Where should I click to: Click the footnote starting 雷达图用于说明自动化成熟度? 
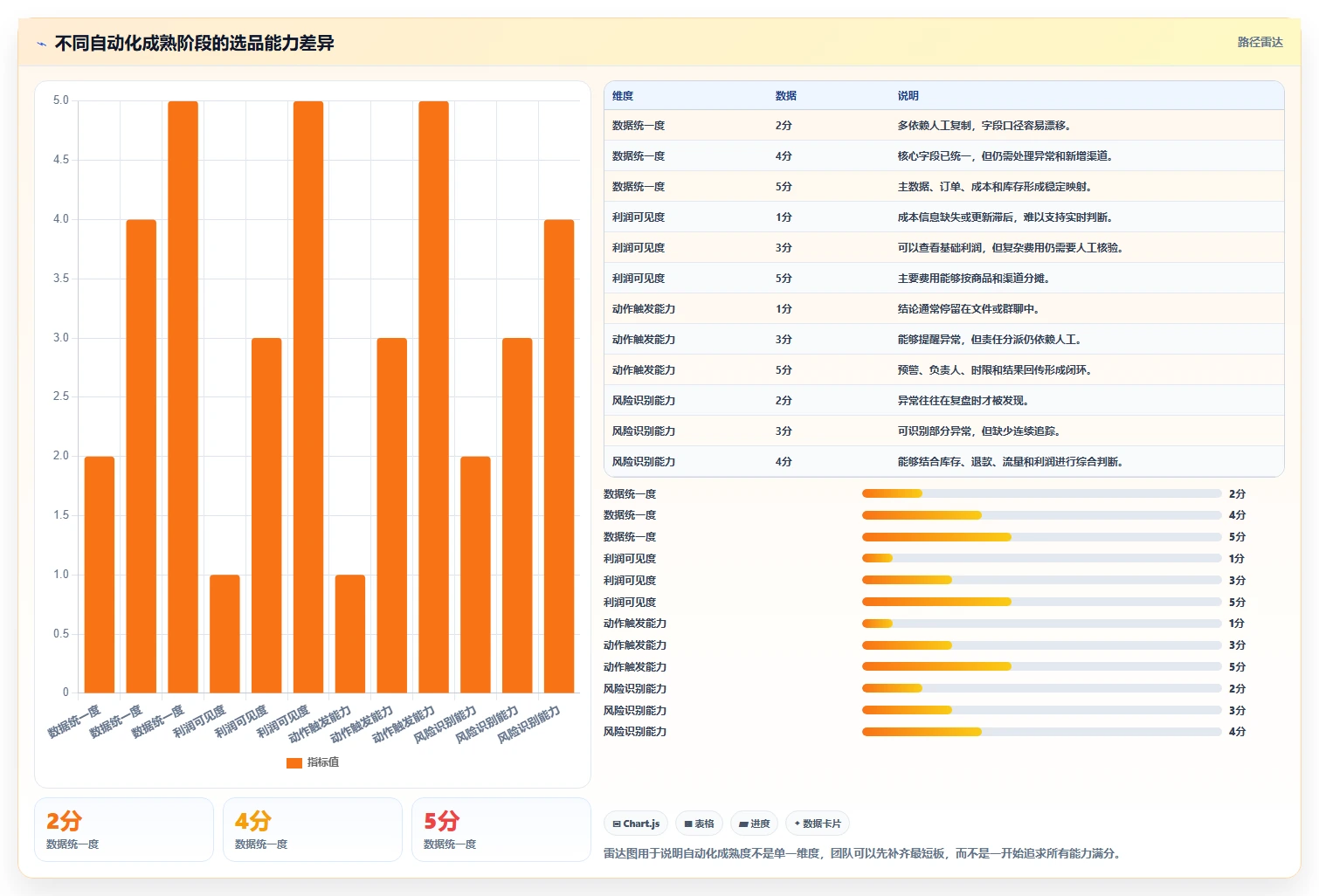862,853
